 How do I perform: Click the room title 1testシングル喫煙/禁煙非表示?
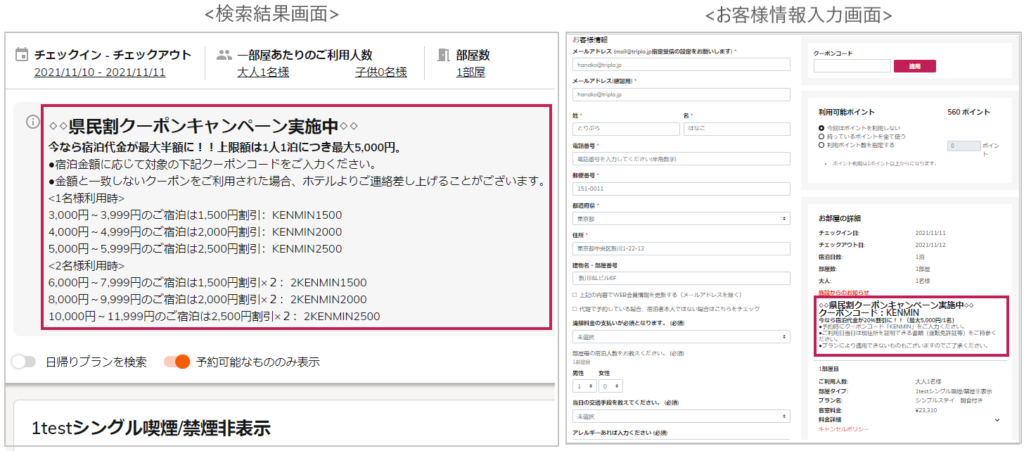tap(151, 428)
